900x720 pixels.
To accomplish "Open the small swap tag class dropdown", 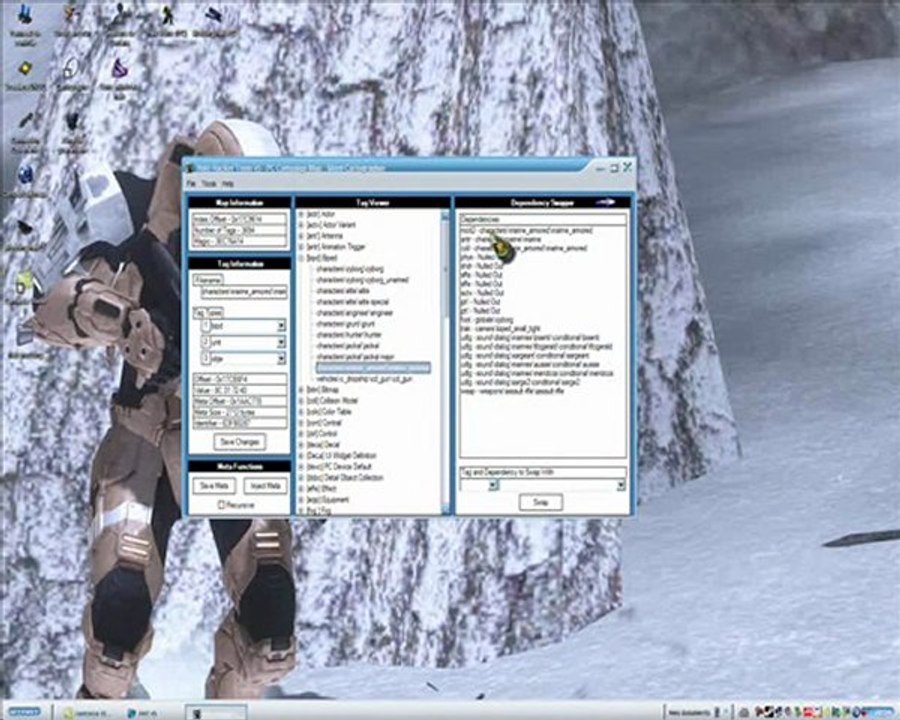I will pos(493,485).
